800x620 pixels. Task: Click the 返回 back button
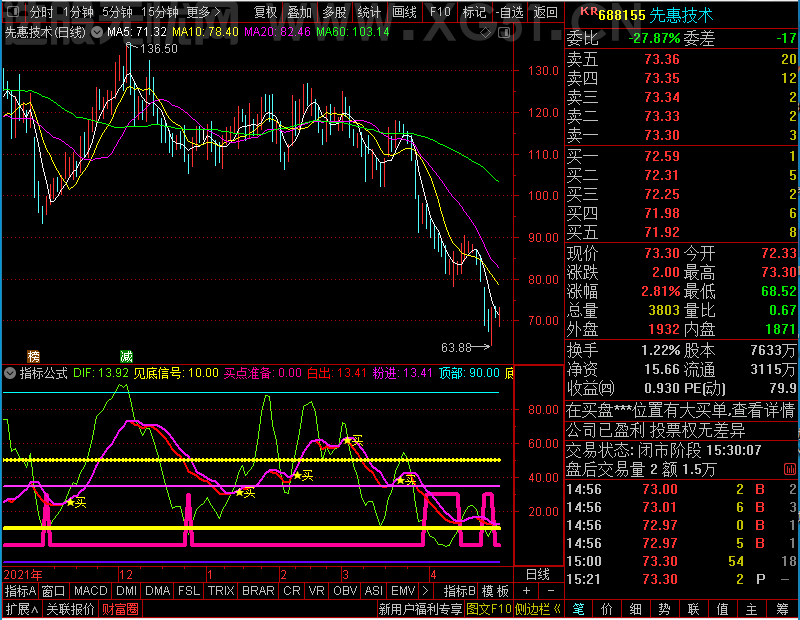[545, 12]
